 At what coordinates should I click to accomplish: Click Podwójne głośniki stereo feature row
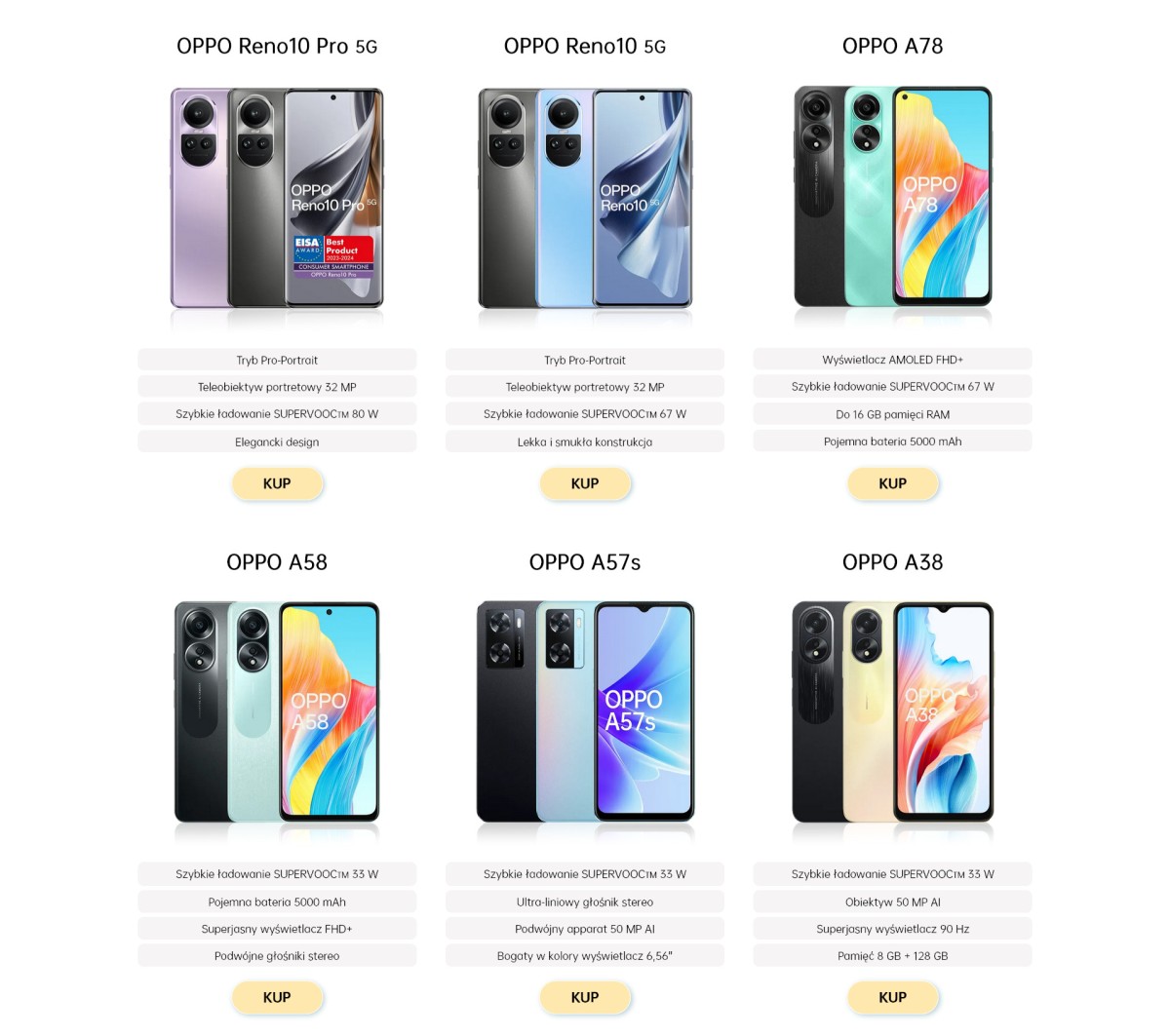coord(277,956)
